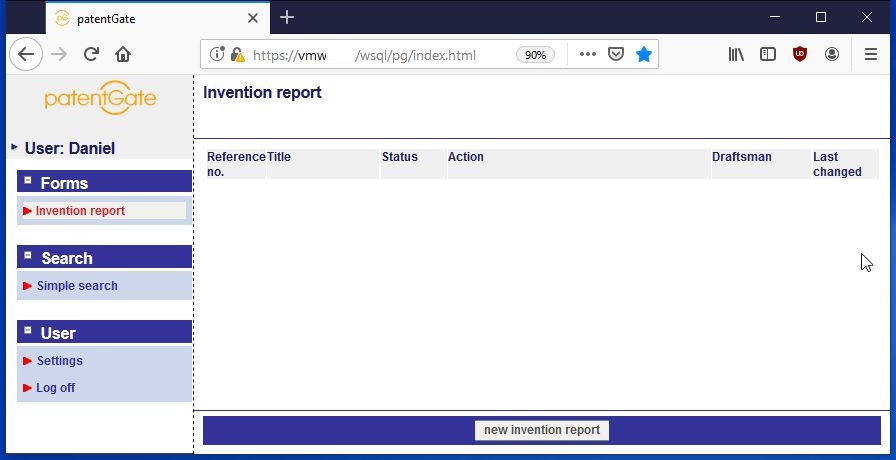Minimize the browser window
The image size is (896, 460).
(775, 17)
